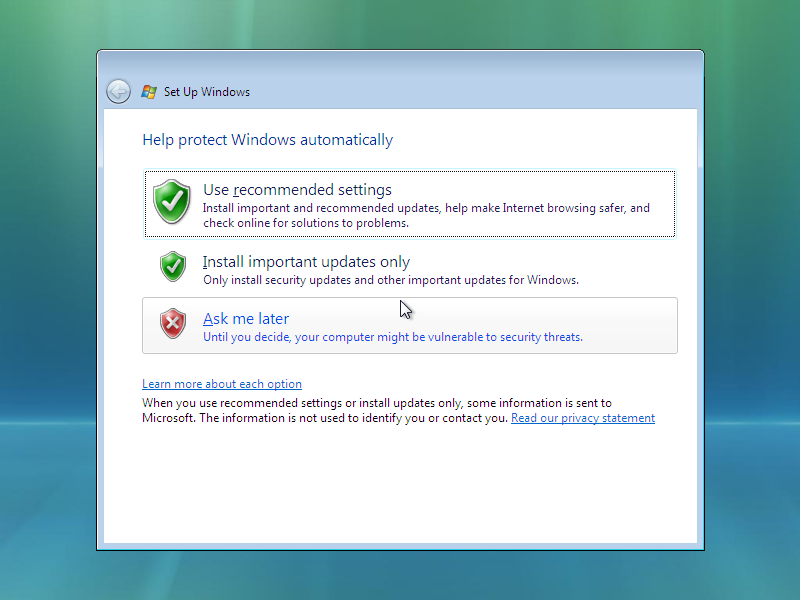800x600 pixels.
Task: Choose Use recommended settings
Action: (410, 204)
